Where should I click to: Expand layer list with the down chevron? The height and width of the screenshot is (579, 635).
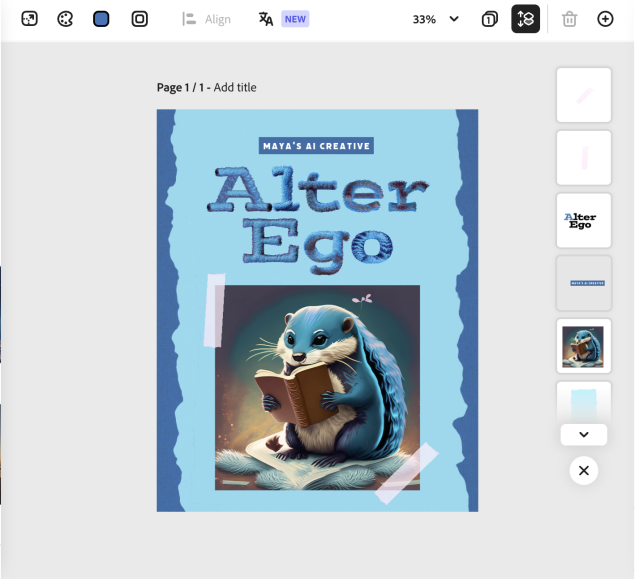click(584, 435)
